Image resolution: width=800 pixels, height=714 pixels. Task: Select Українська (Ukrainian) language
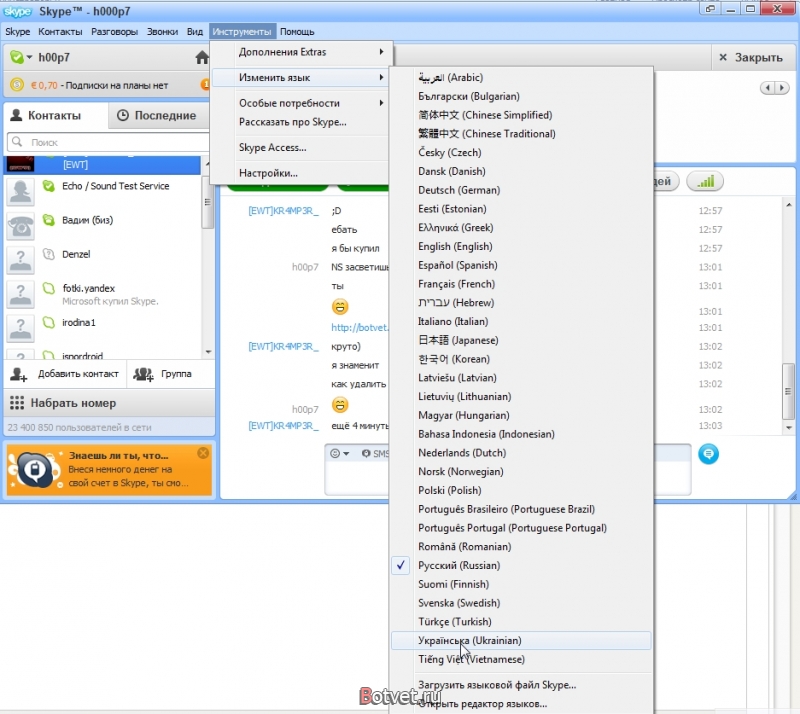[x=521, y=641]
